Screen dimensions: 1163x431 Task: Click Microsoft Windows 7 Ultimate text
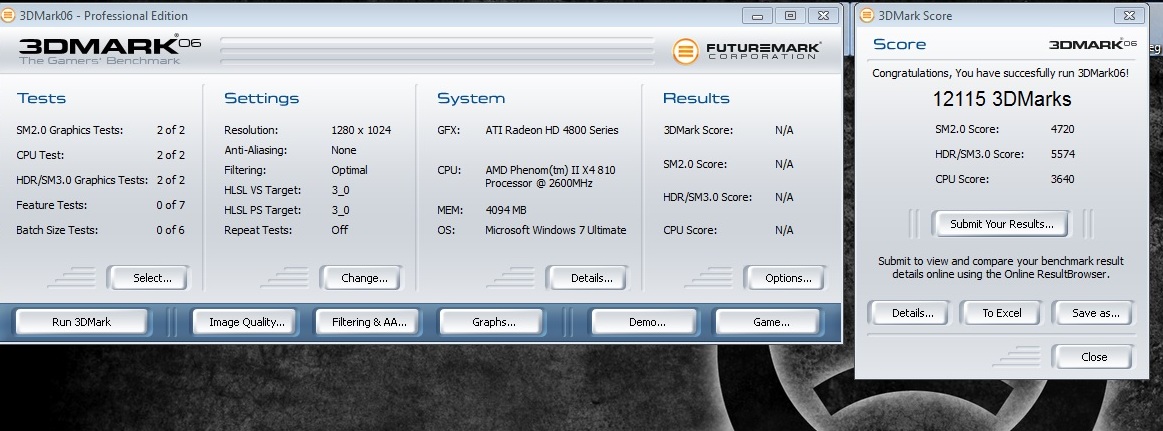click(556, 230)
